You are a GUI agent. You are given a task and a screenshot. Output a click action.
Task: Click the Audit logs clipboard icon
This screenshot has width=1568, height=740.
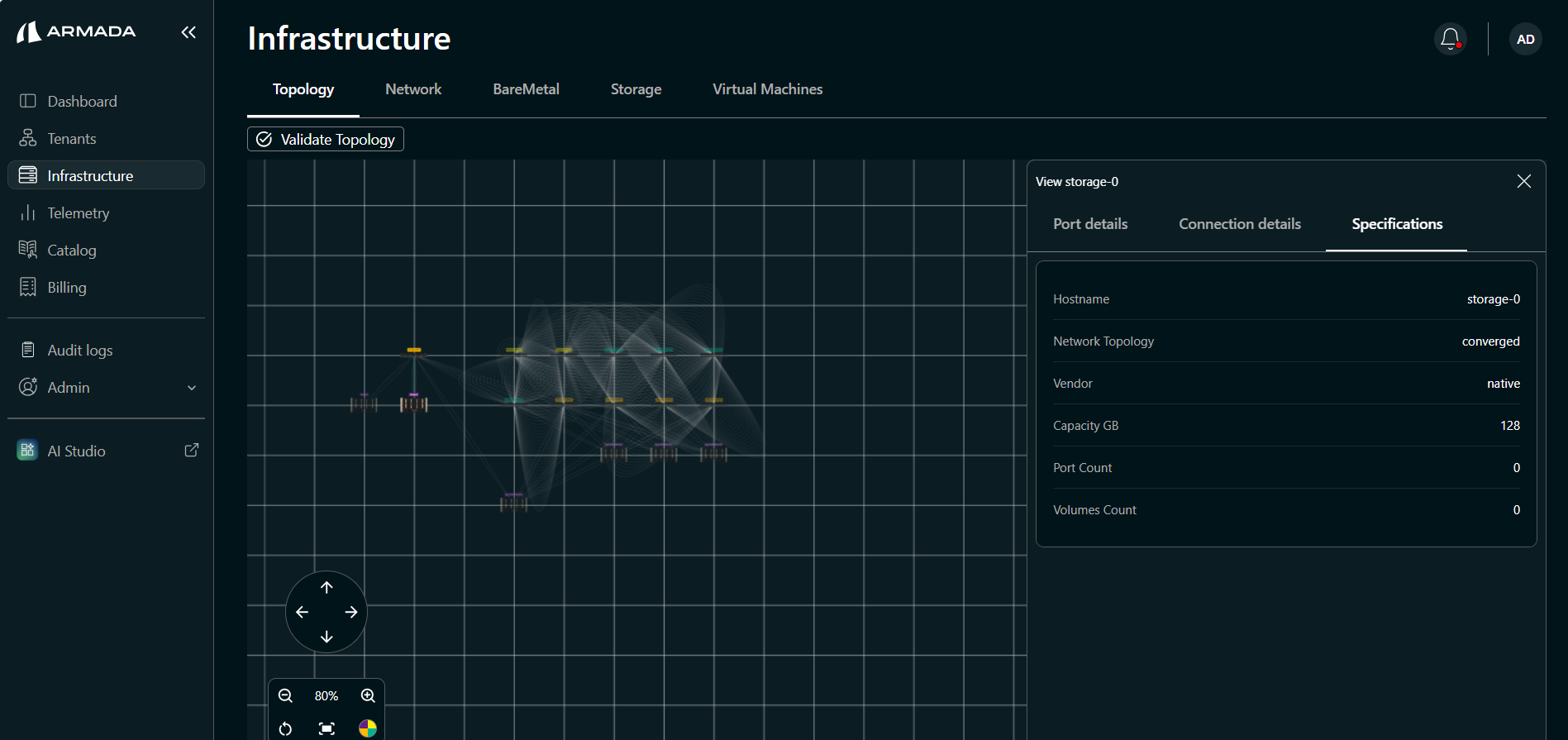pyautogui.click(x=28, y=350)
